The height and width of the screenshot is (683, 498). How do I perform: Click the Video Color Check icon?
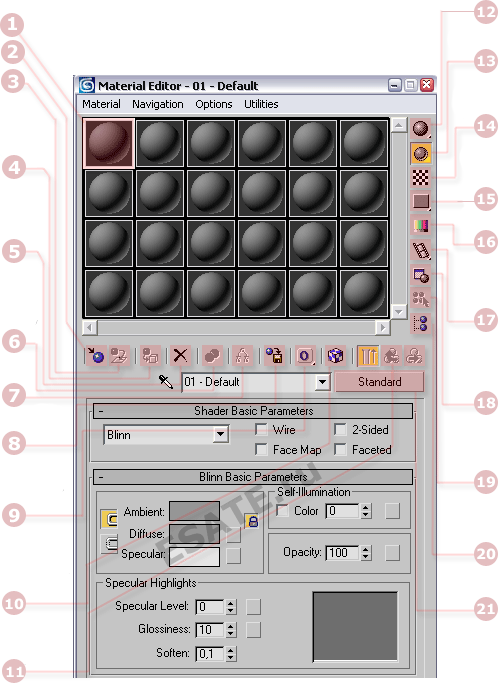pos(420,226)
